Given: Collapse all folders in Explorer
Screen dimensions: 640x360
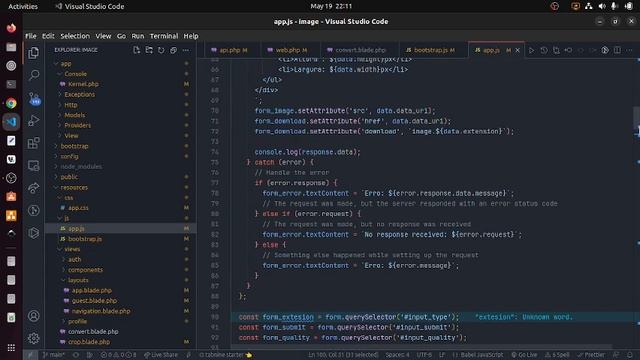Looking at the screenshot, I should point(173,50).
